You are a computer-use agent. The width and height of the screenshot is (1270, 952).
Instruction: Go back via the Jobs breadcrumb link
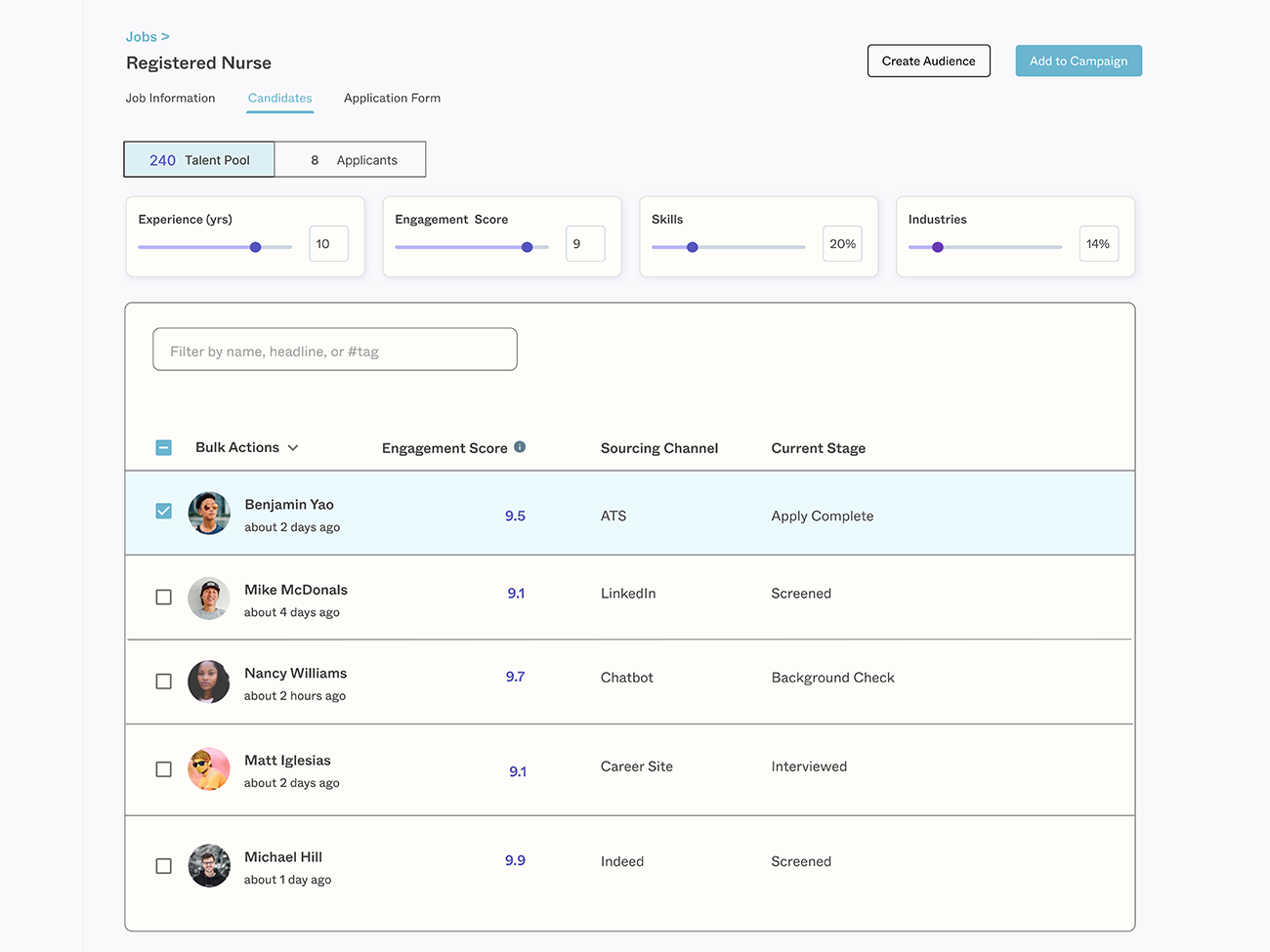[x=142, y=37]
